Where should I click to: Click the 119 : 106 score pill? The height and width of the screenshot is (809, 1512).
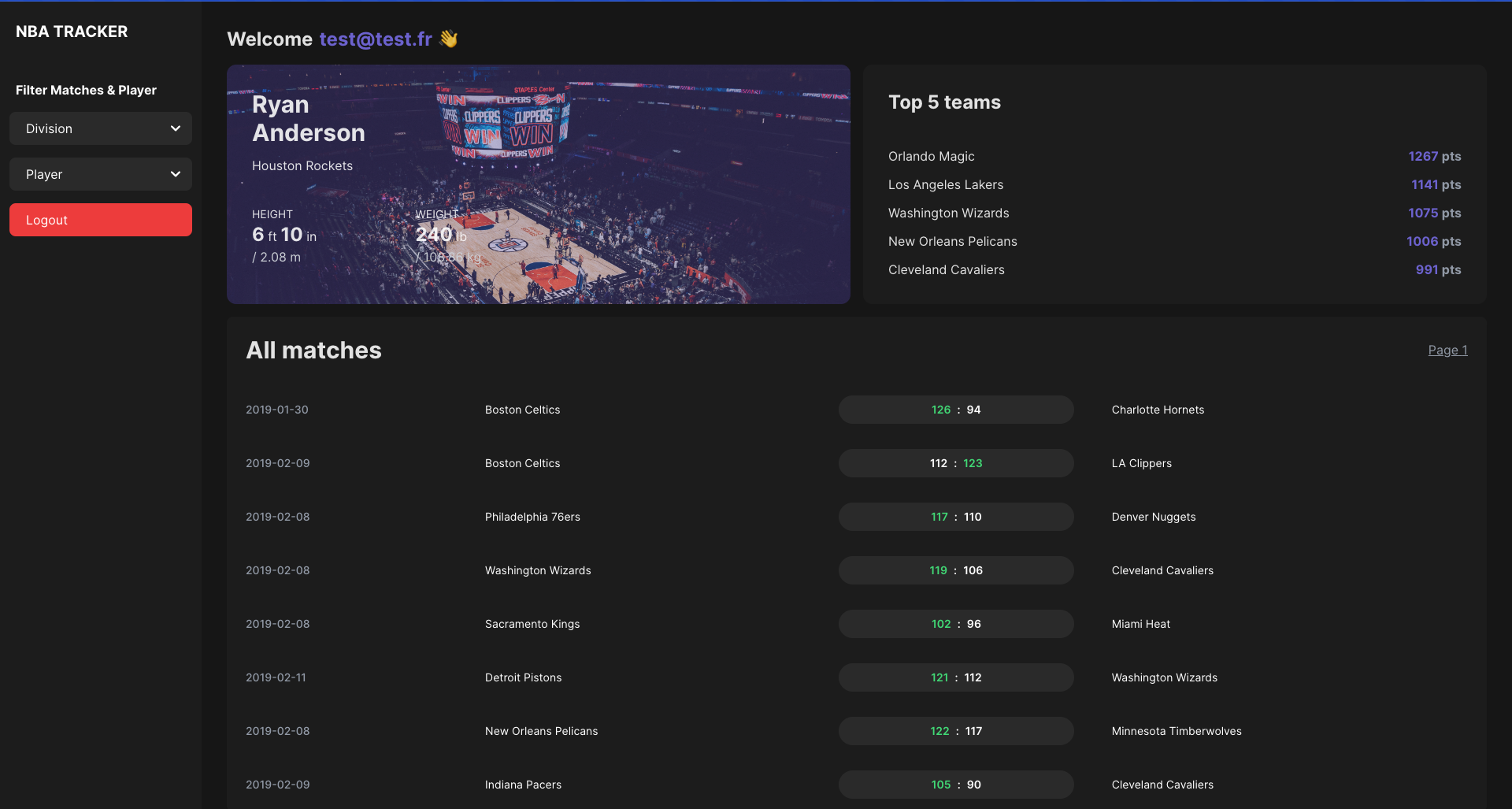(x=956, y=570)
